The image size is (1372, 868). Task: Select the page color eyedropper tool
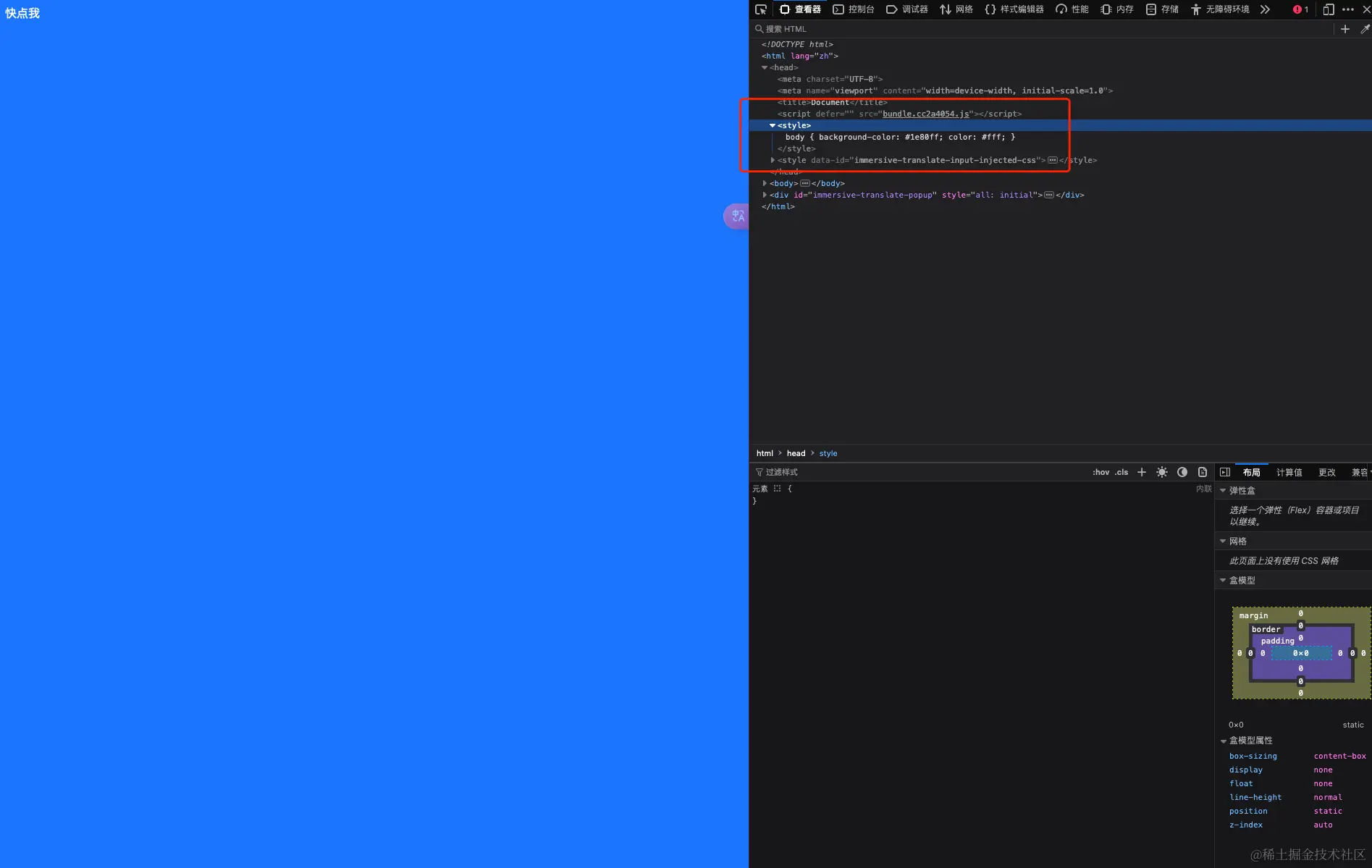(x=1365, y=29)
